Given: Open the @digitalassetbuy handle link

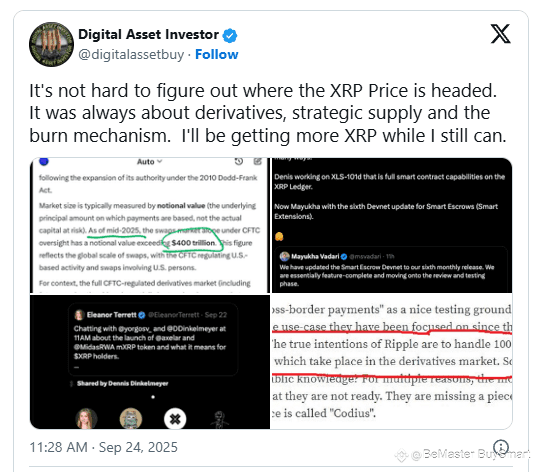Looking at the screenshot, I should point(131,54).
